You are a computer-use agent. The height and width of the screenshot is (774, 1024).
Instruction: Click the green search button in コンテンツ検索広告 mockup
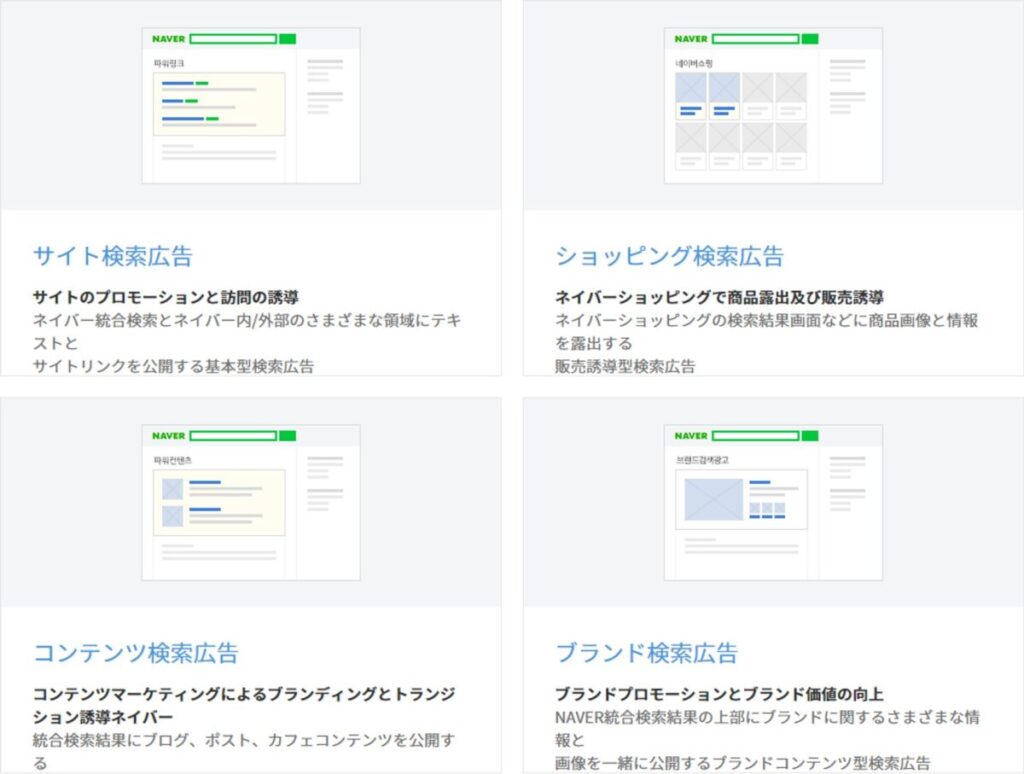286,435
